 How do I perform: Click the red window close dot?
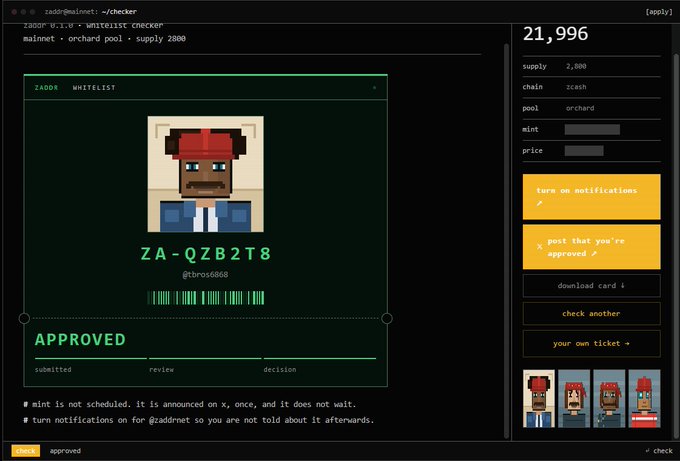(14, 12)
